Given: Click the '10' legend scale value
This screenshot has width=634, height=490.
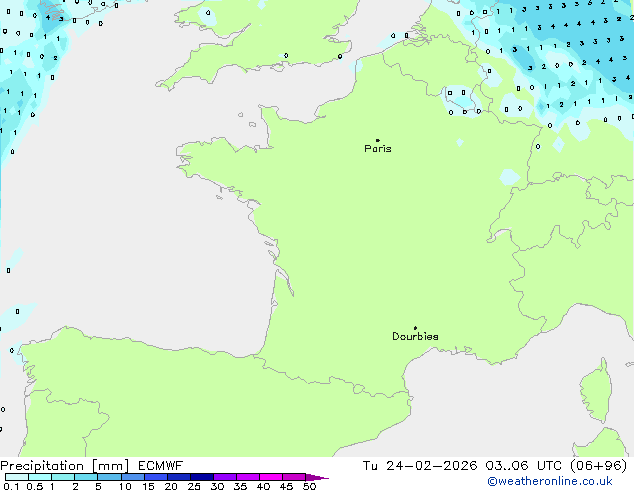Looking at the screenshot, I should [125, 486].
